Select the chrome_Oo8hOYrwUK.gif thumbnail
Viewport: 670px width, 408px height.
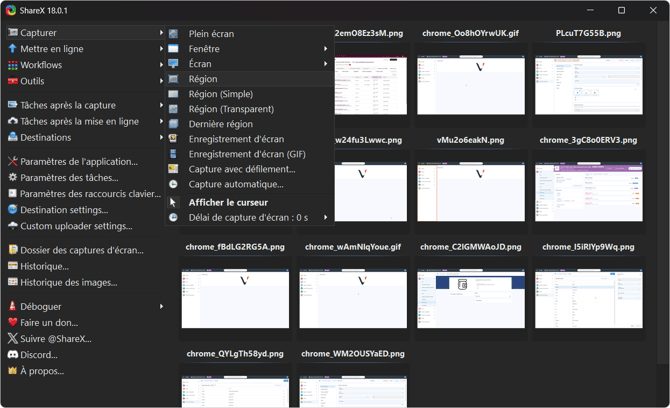pos(470,84)
